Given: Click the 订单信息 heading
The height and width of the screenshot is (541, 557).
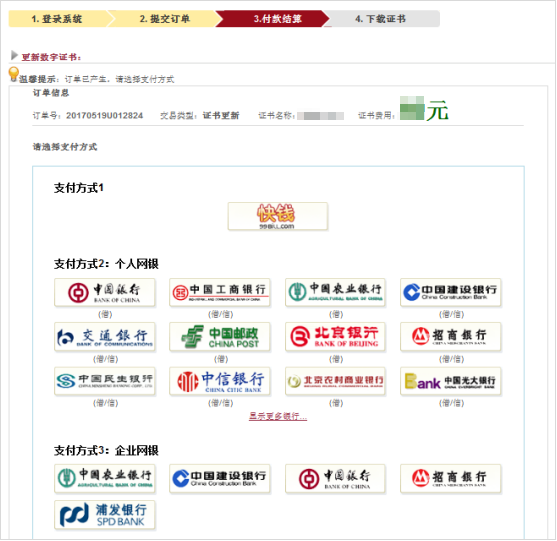Looking at the screenshot, I should click(51, 93).
